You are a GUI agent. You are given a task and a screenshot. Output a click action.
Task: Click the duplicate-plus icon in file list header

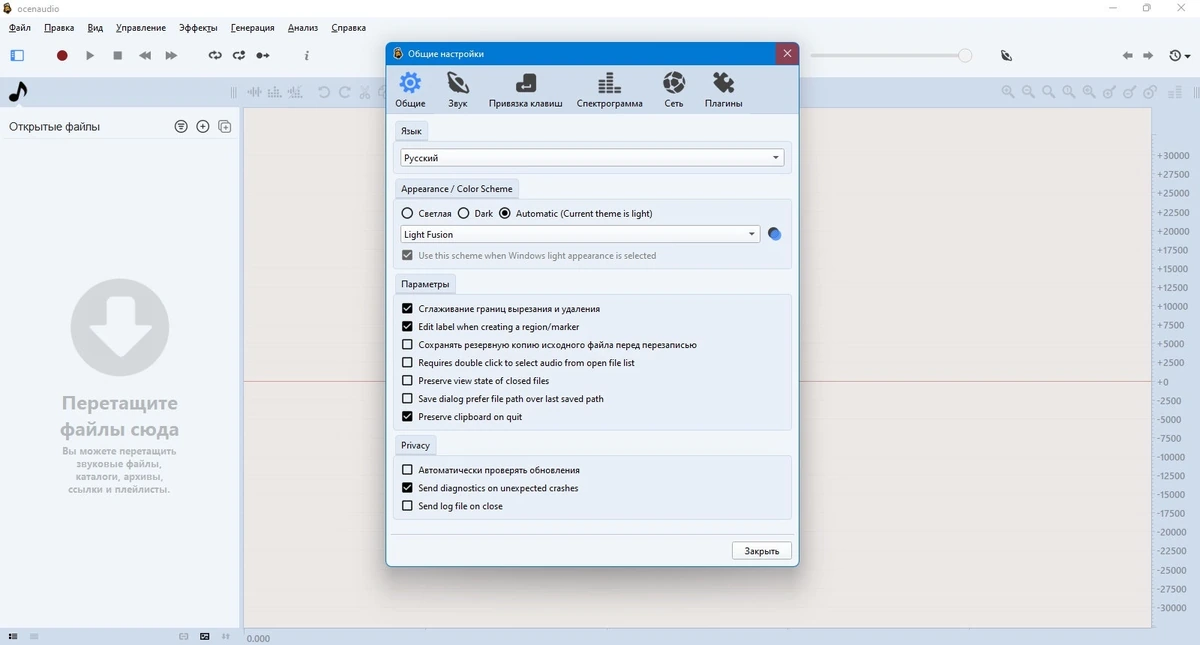[225, 127]
